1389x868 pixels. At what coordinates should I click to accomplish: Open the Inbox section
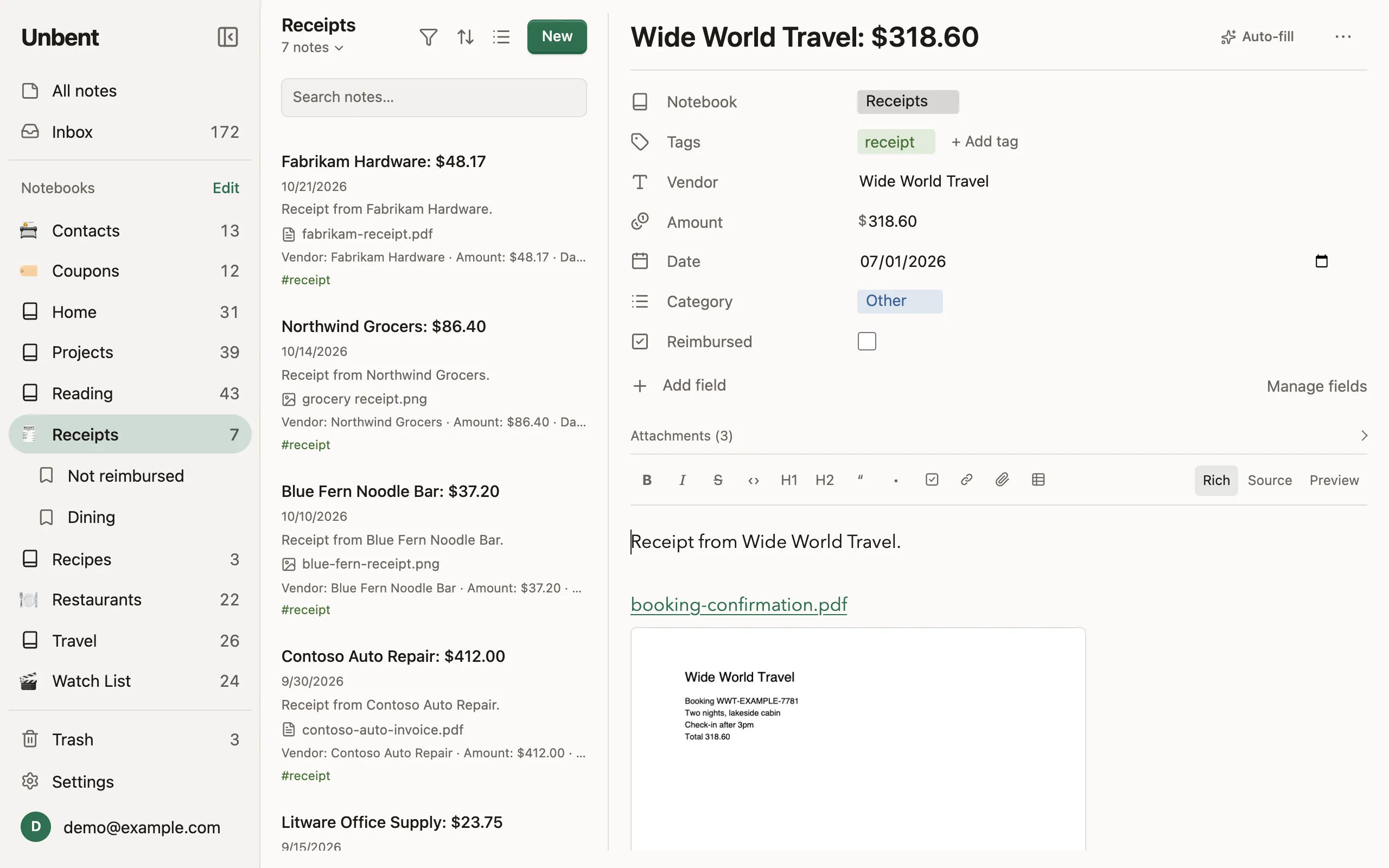click(x=130, y=132)
